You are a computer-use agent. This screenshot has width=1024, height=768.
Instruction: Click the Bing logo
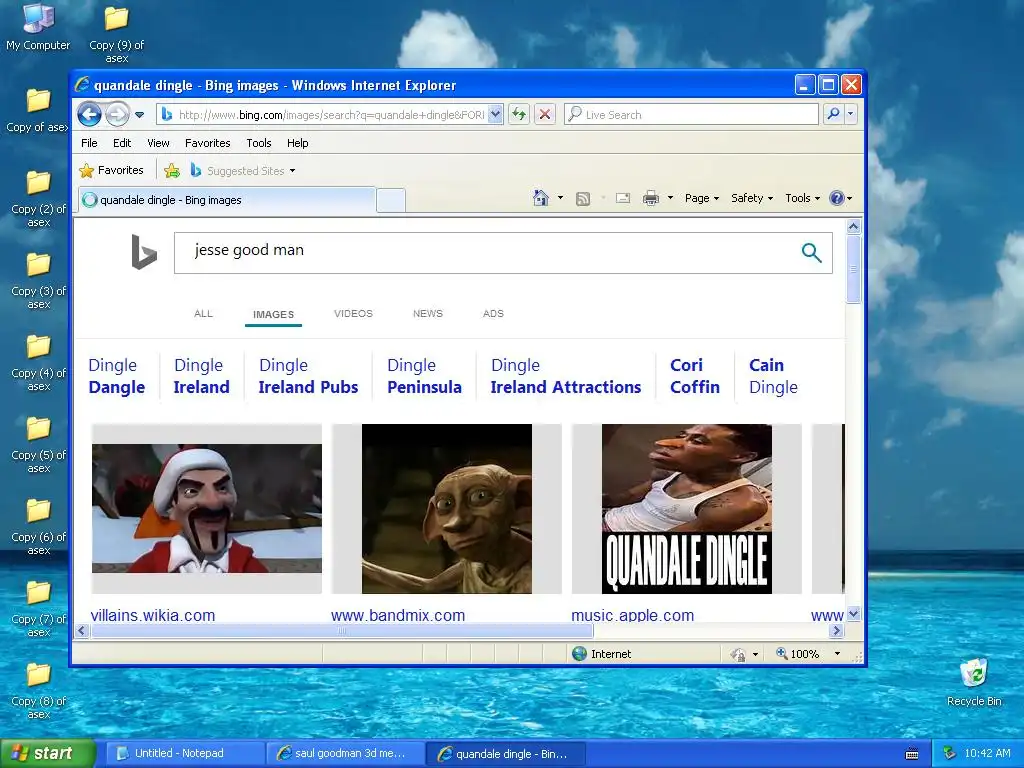pyautogui.click(x=144, y=251)
